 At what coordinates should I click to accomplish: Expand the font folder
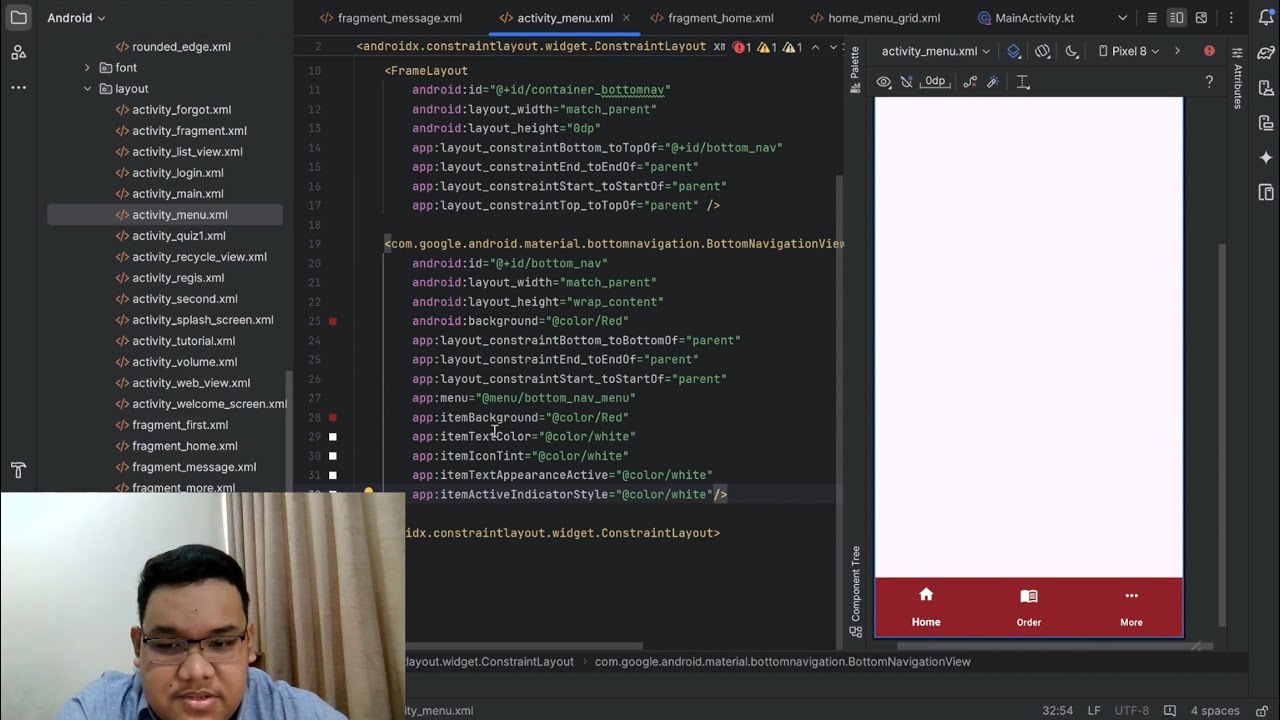coord(88,68)
